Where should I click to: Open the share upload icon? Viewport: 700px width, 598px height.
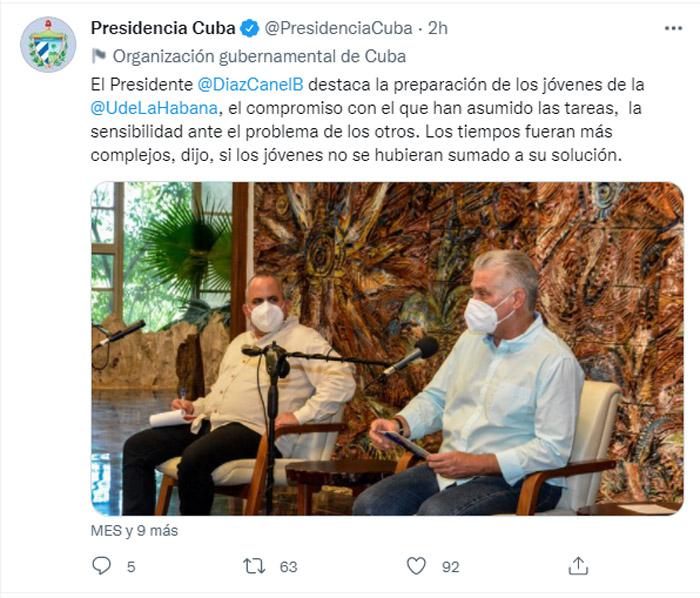point(578,565)
